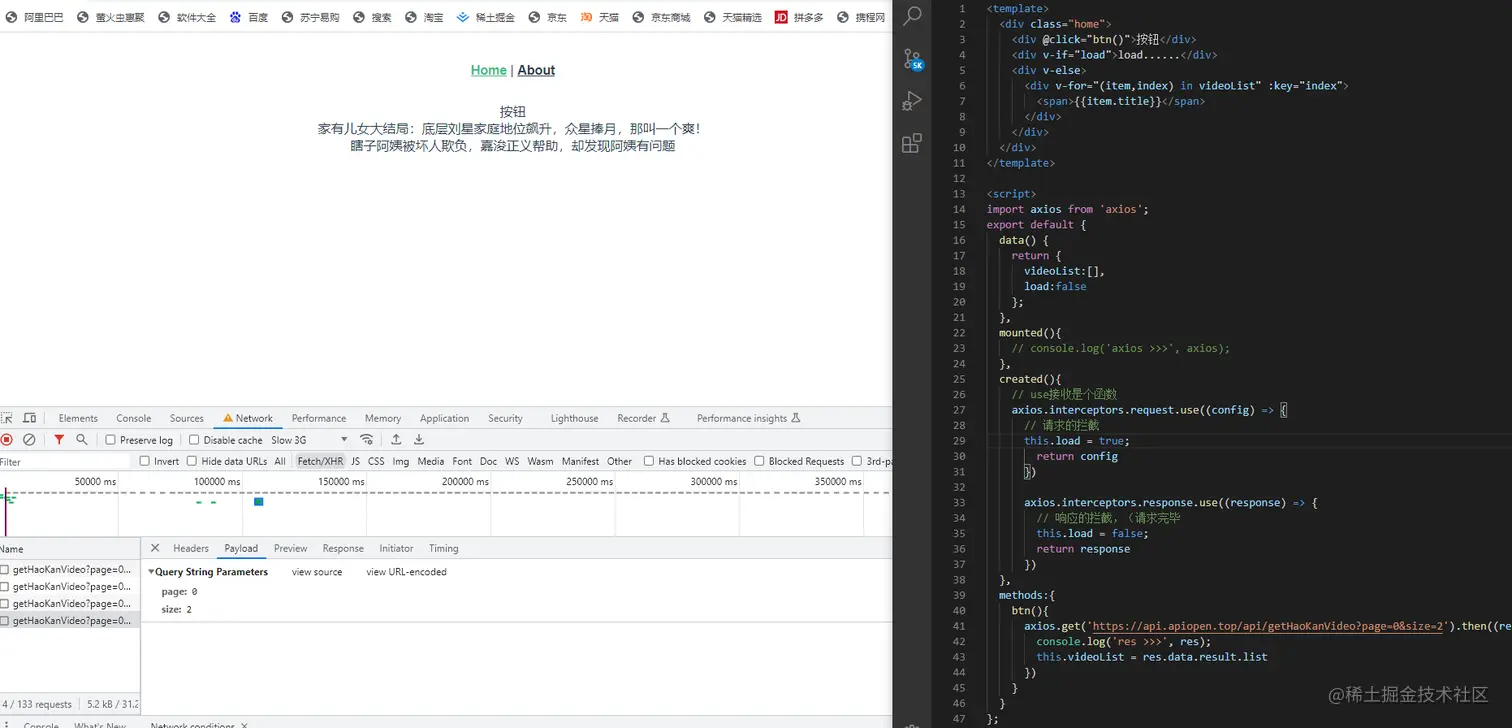The image size is (1512, 728).
Task: Open the Performance tab in DevTools
Action: [x=319, y=418]
